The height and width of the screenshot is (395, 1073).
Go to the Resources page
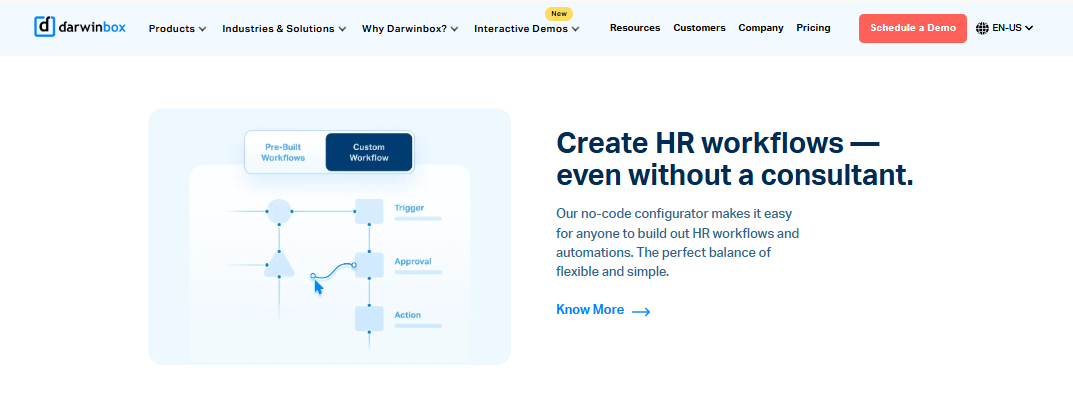635,28
